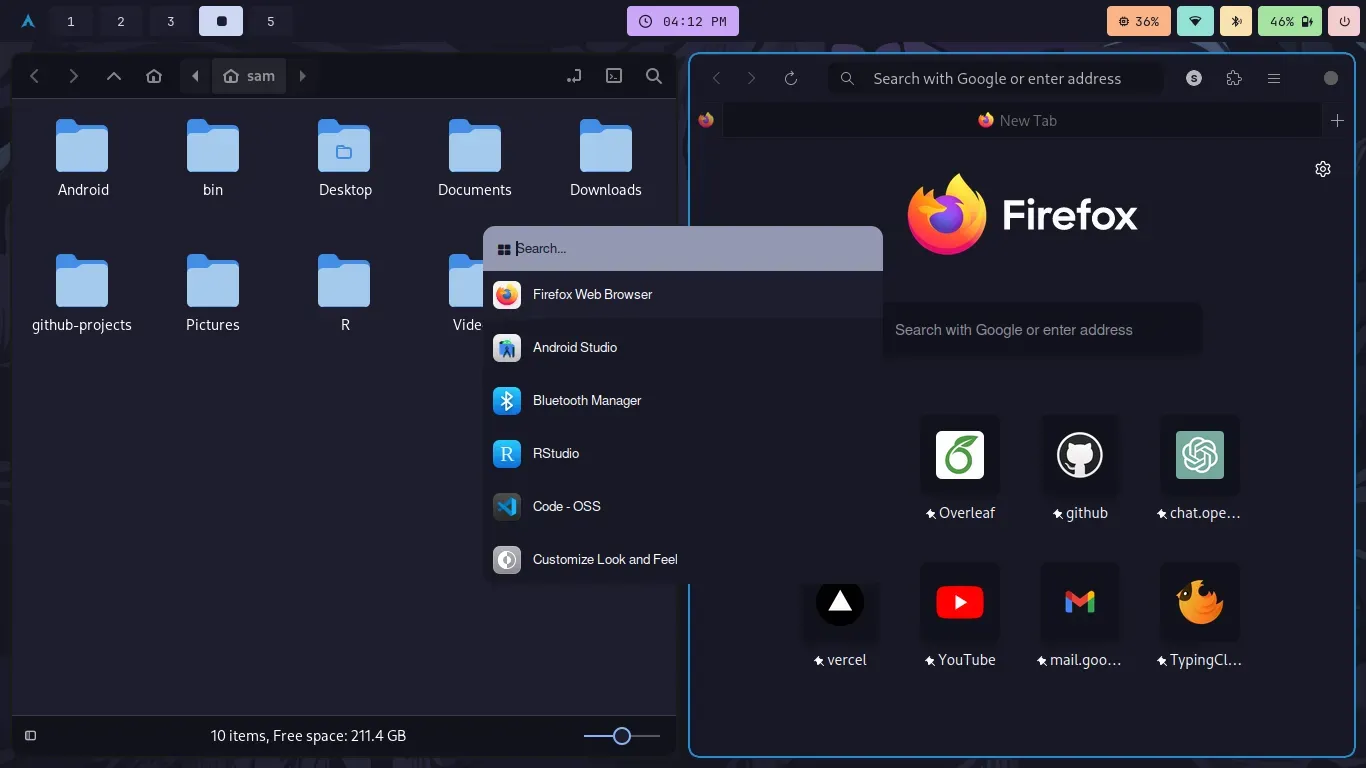Open a terminal from the file manager toolbar
This screenshot has width=1366, height=768.
(614, 76)
